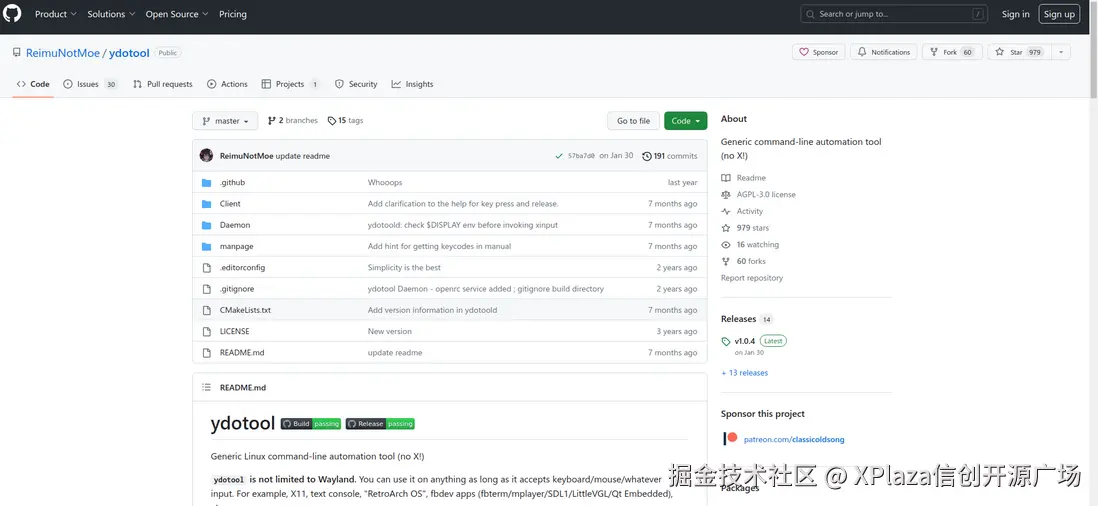Select the Code tab
This screenshot has height=506, width=1098.
pos(33,84)
